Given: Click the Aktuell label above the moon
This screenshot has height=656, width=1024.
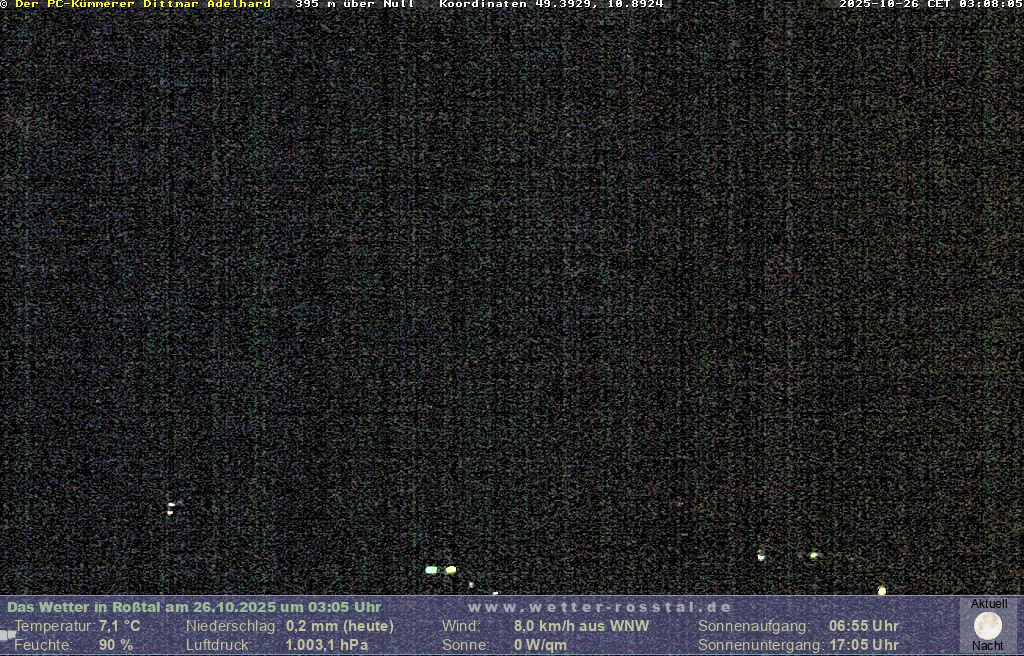Looking at the screenshot, I should (x=989, y=604).
